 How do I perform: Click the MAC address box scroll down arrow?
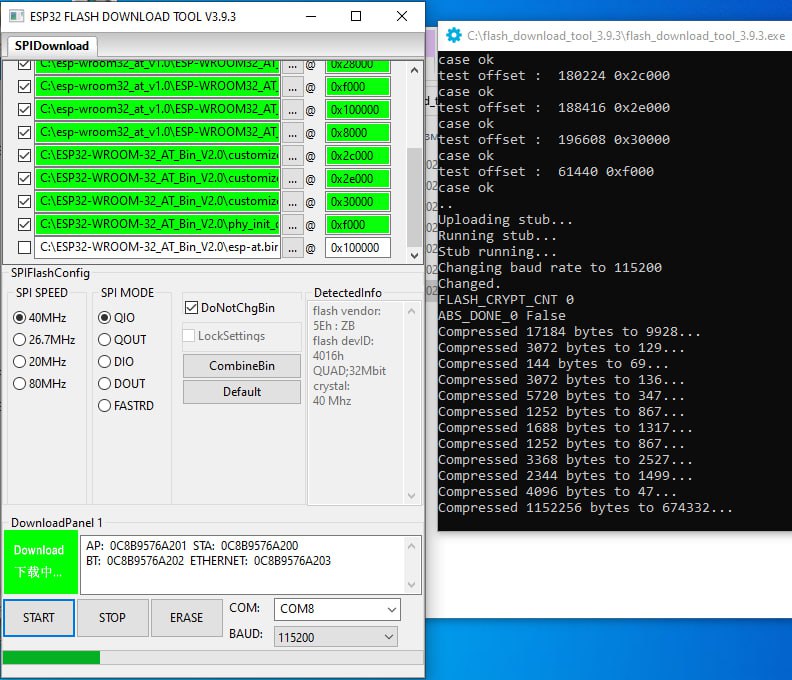(411, 585)
